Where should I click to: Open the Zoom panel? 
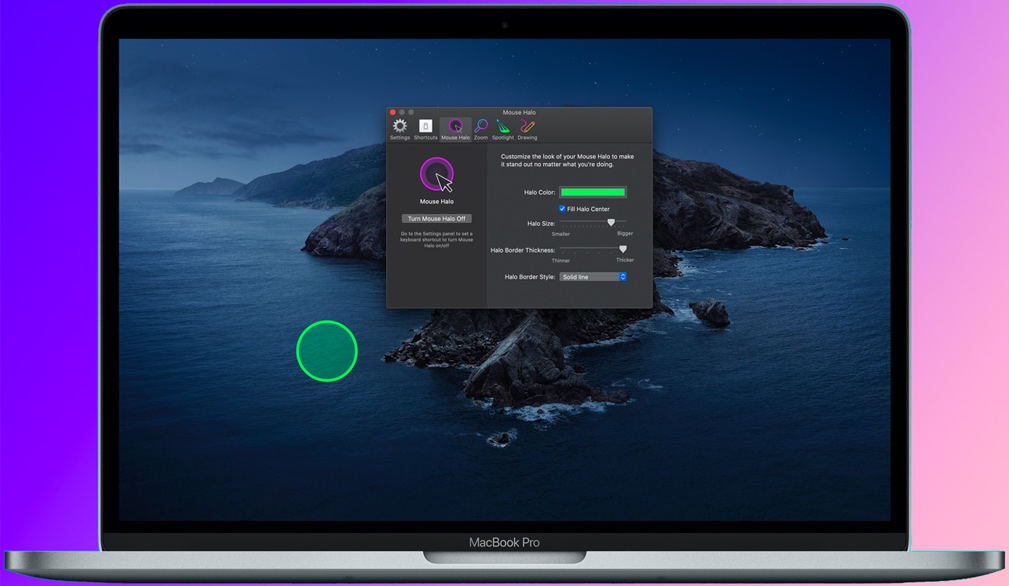click(x=480, y=126)
